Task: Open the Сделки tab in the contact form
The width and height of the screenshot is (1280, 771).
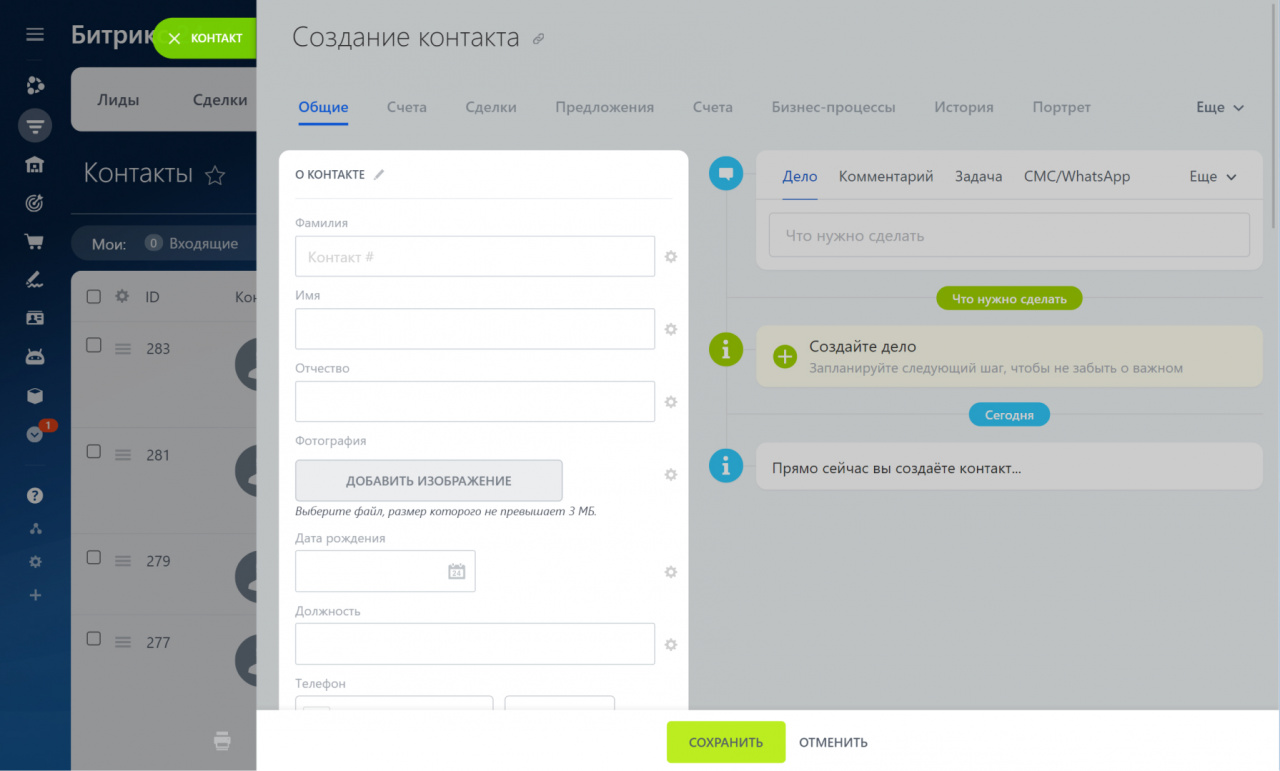Action: pos(491,107)
